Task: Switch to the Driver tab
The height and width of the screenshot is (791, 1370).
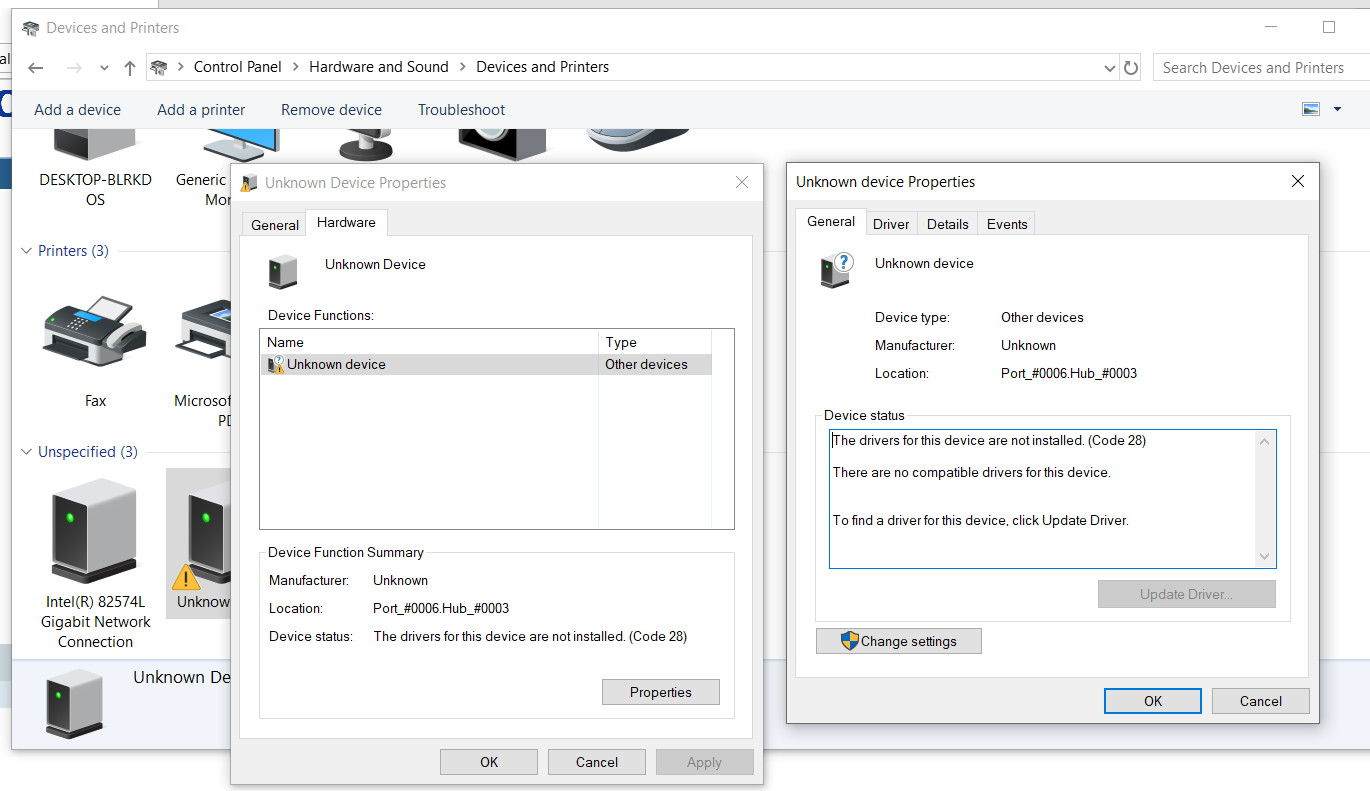Action: coord(890,224)
